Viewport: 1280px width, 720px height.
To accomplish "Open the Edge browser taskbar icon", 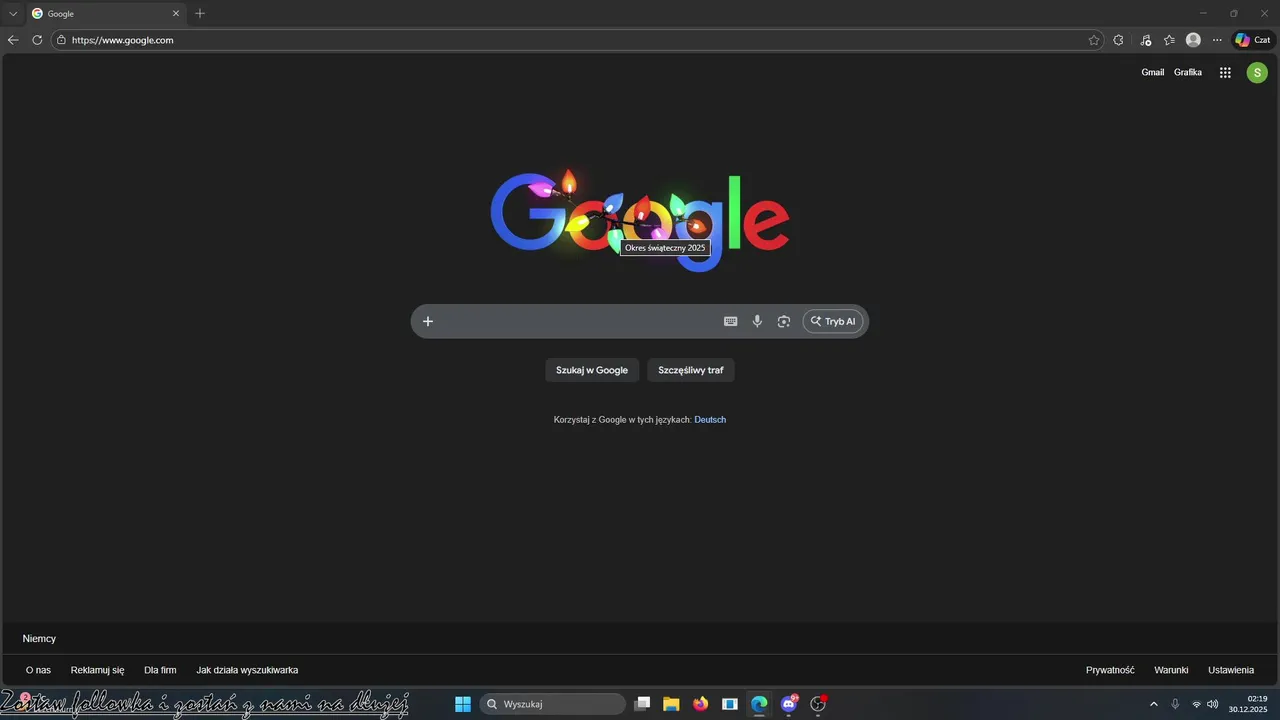I will coord(759,704).
